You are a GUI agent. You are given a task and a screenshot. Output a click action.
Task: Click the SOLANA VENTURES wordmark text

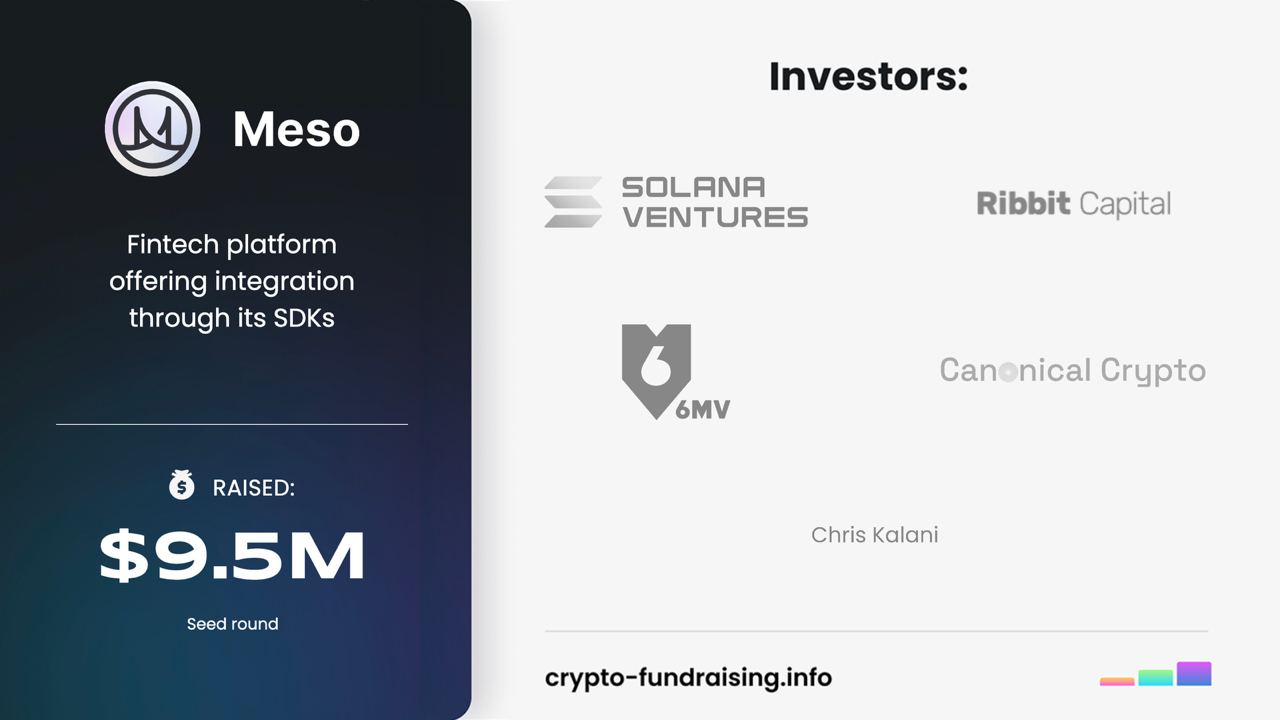pos(714,202)
